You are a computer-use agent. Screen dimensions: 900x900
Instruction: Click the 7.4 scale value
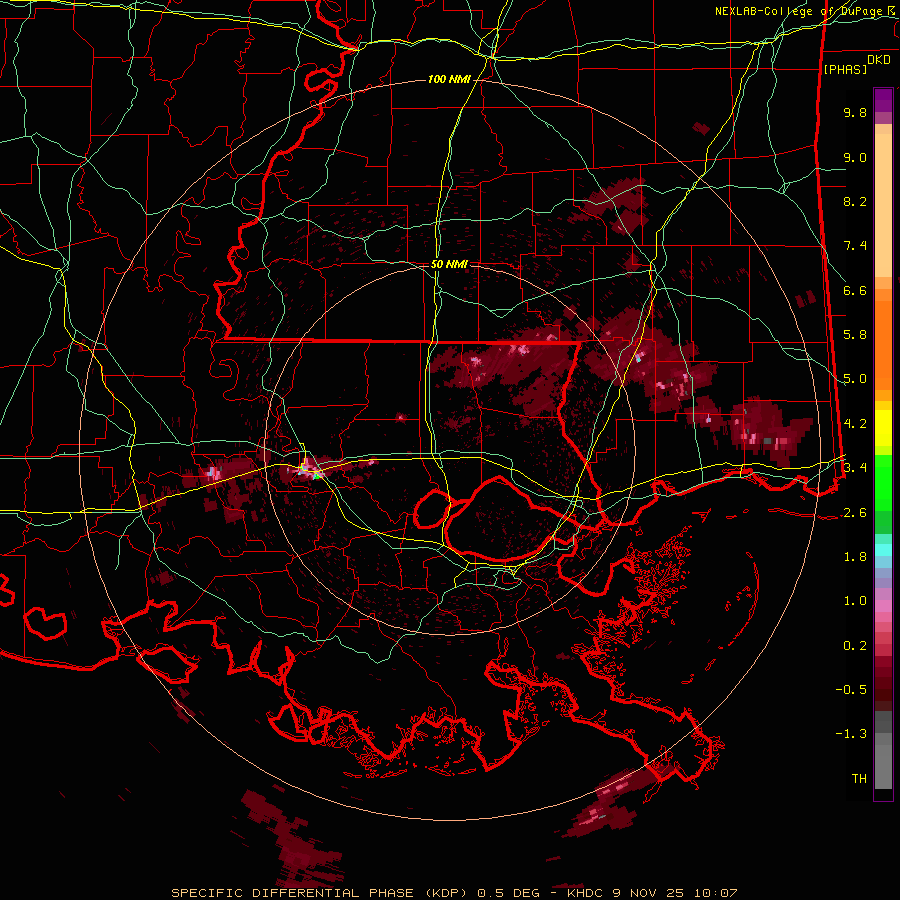click(855, 246)
